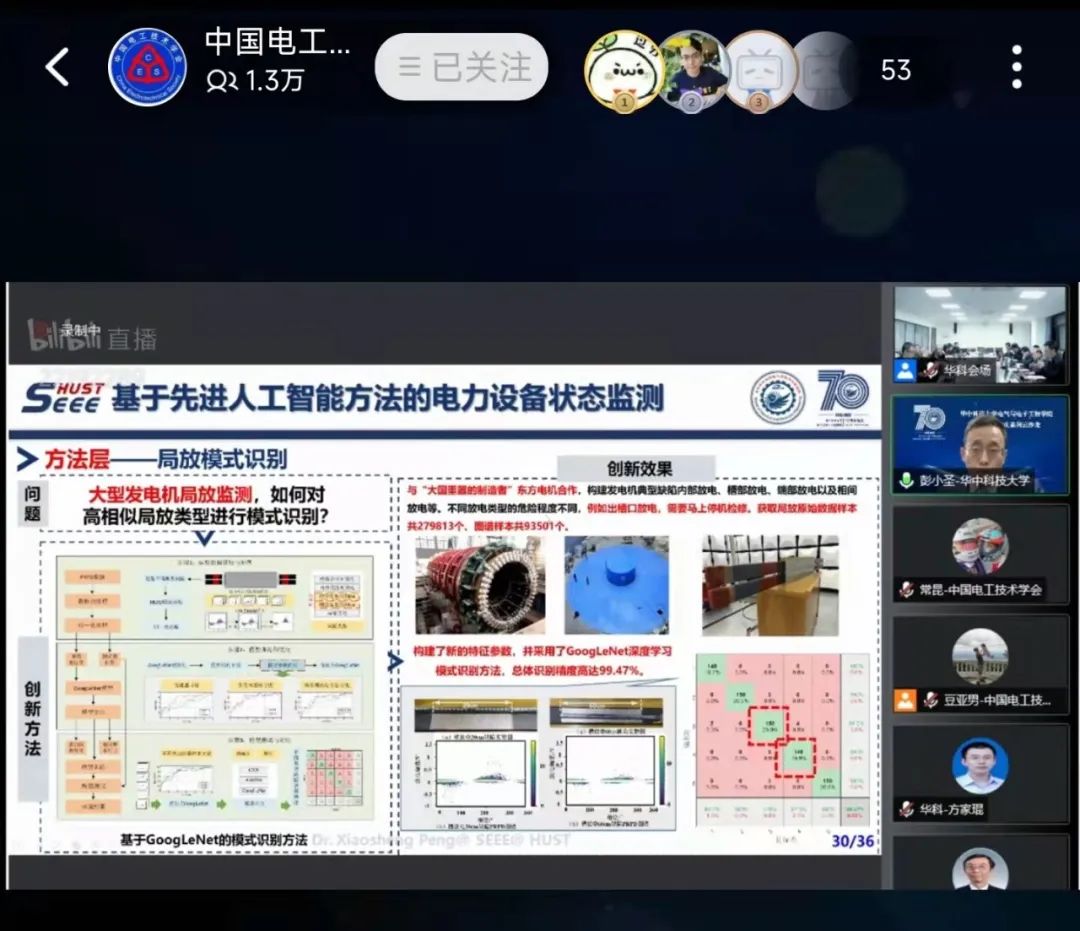Select 彭小圣-华中科技大学's video feed

[980, 440]
